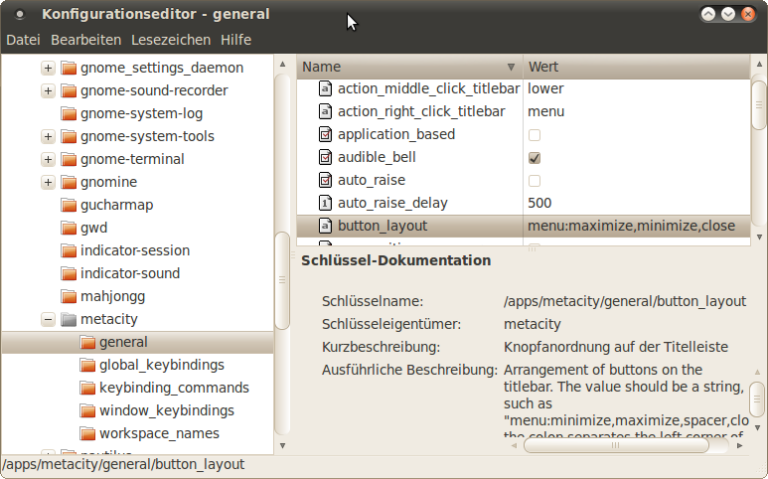Screen dimensions: 768x479
Task: Enable the application_based checkbox
Action: pyautogui.click(x=534, y=135)
